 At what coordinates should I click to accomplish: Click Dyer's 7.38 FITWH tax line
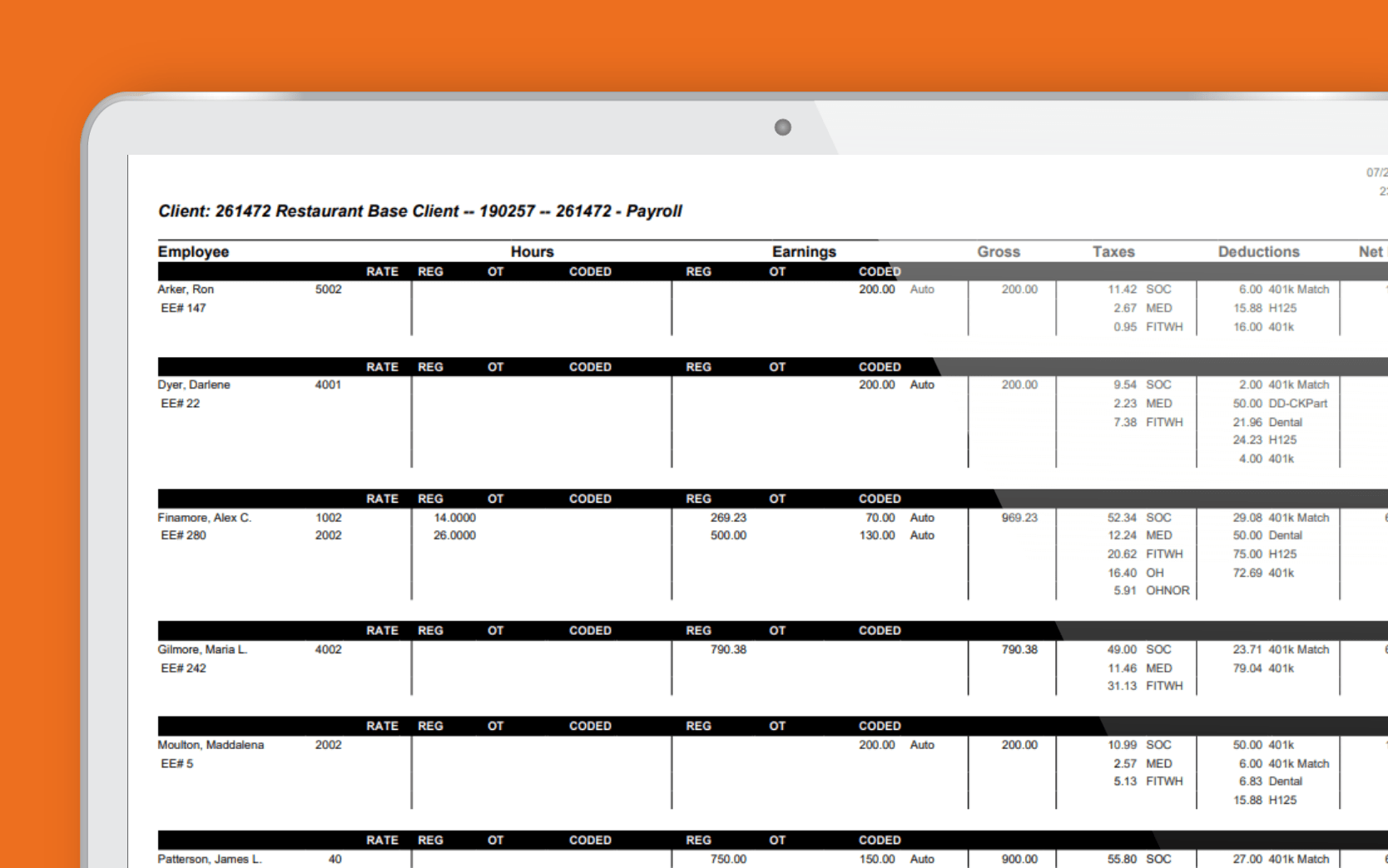1148,422
